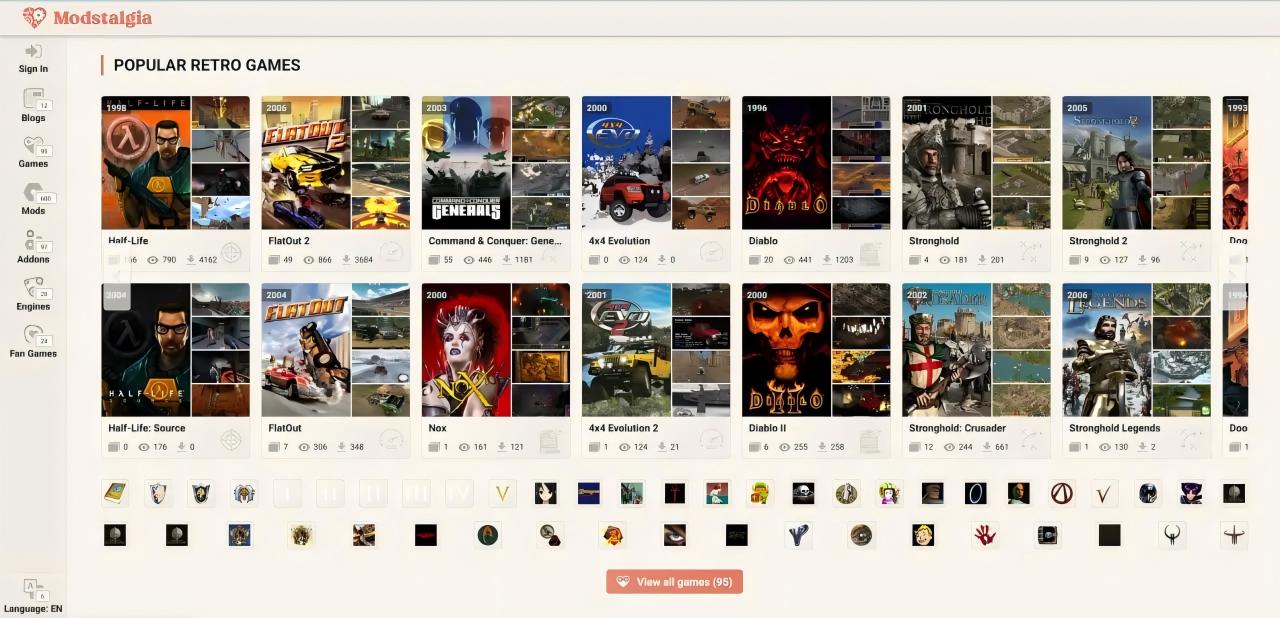Viewport: 1280px width, 618px height.
Task: Click the black-haired anime girl icon
Action: pos(545,492)
